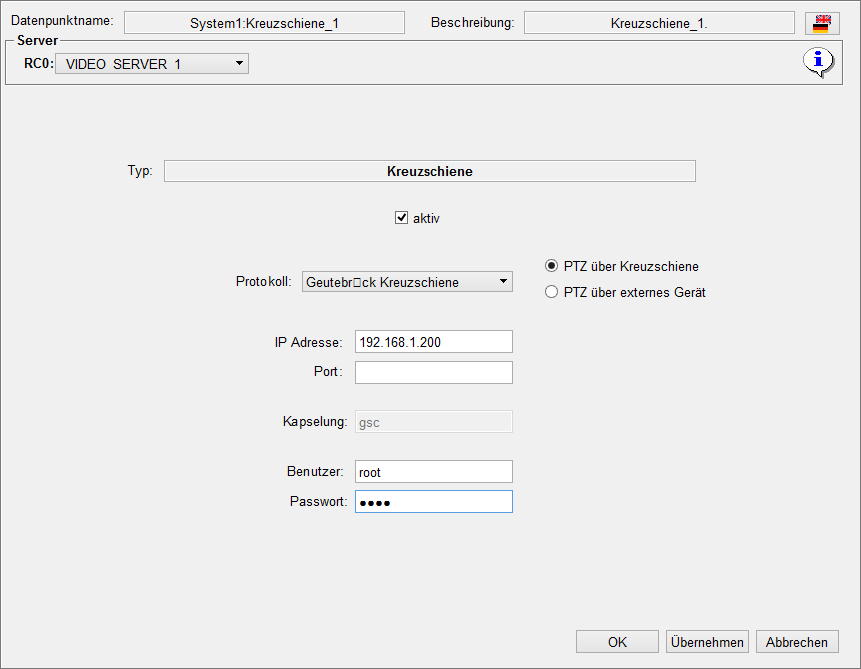The width and height of the screenshot is (861, 669).
Task: Cancel with the Abbrechen button
Action: click(797, 642)
